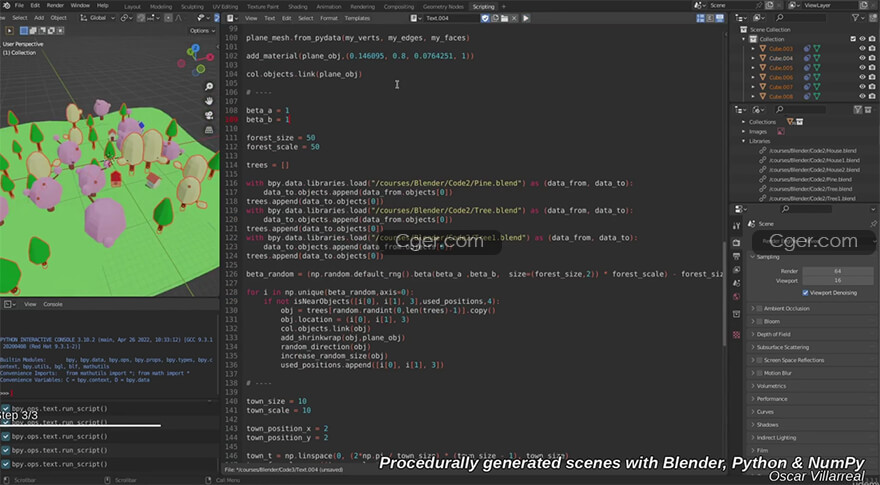Image resolution: width=880 pixels, height=485 pixels.
Task: Run the script with the play icon
Action: coord(526,18)
